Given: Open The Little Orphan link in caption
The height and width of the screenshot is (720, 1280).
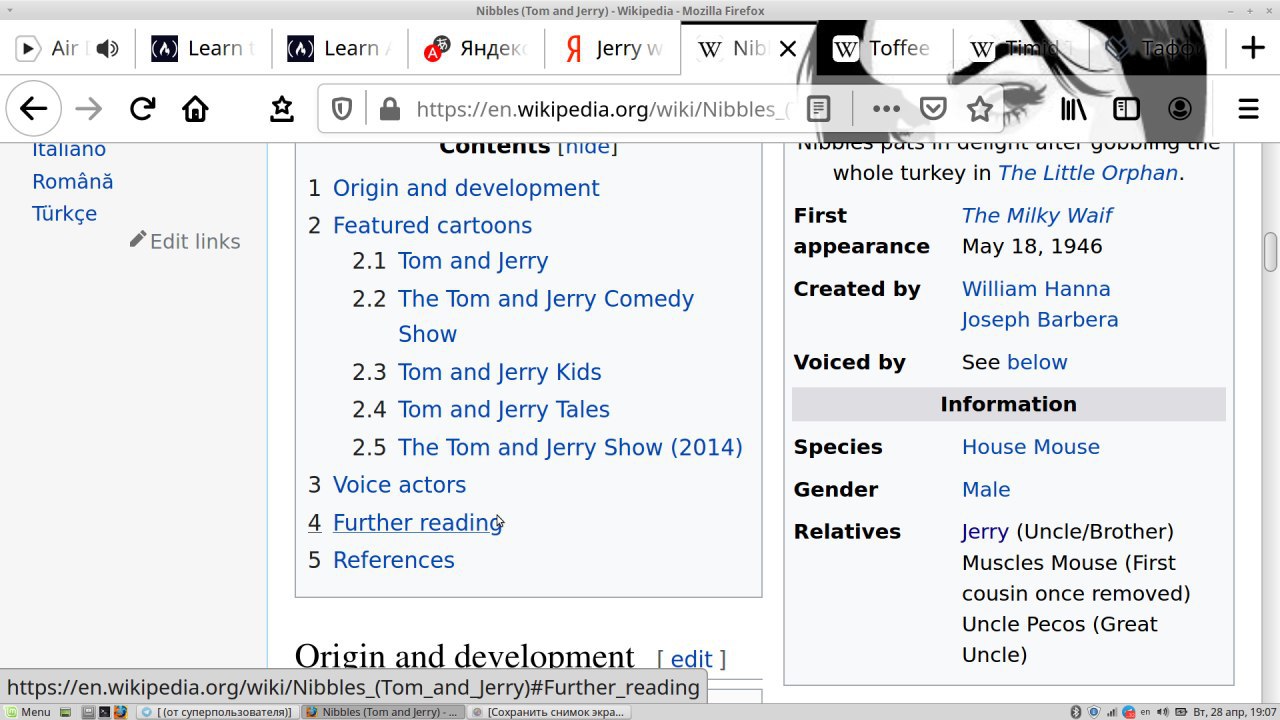Looking at the screenshot, I should pyautogui.click(x=1087, y=172).
